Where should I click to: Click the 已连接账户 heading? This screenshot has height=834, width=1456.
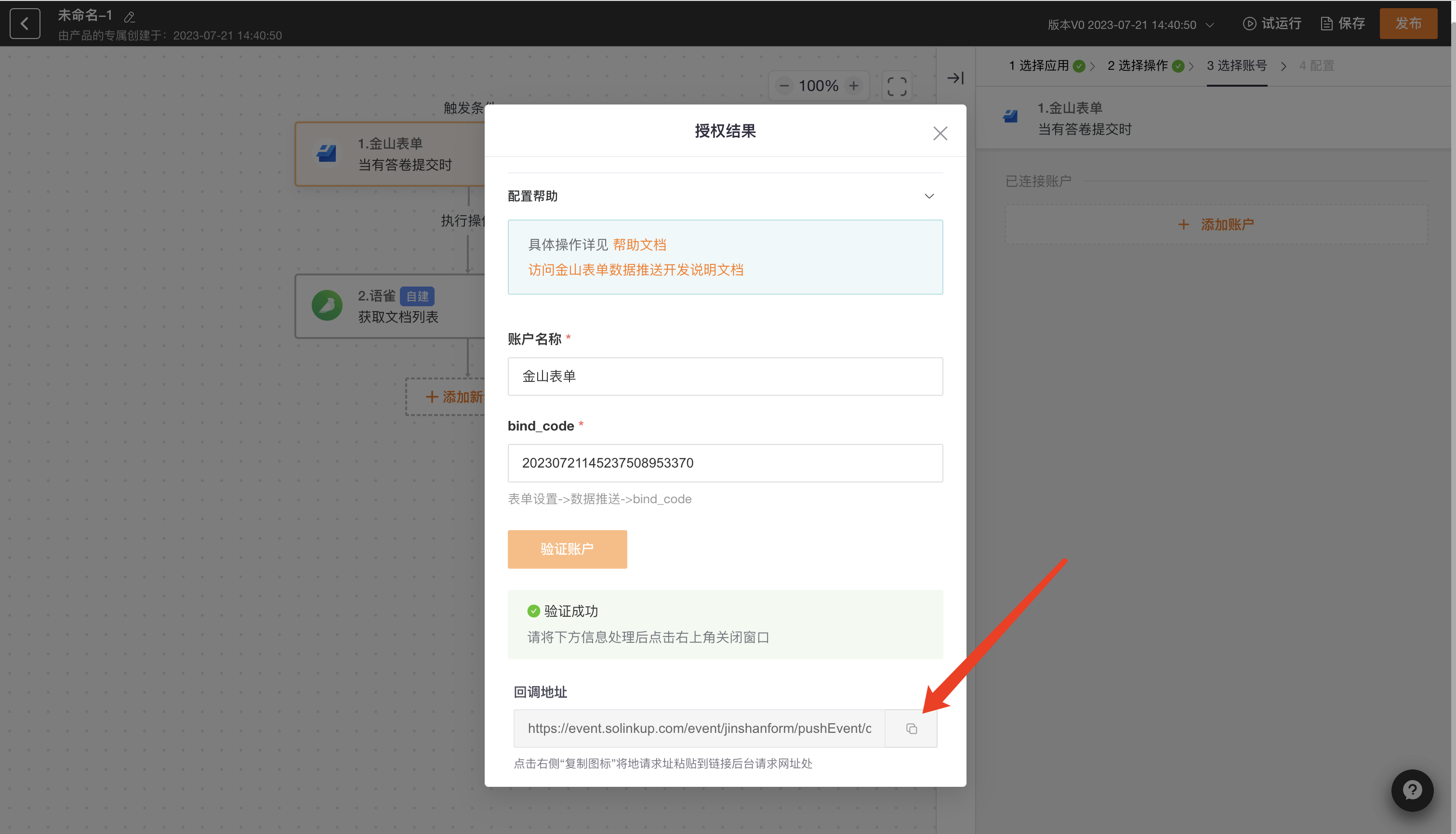pyautogui.click(x=1038, y=182)
